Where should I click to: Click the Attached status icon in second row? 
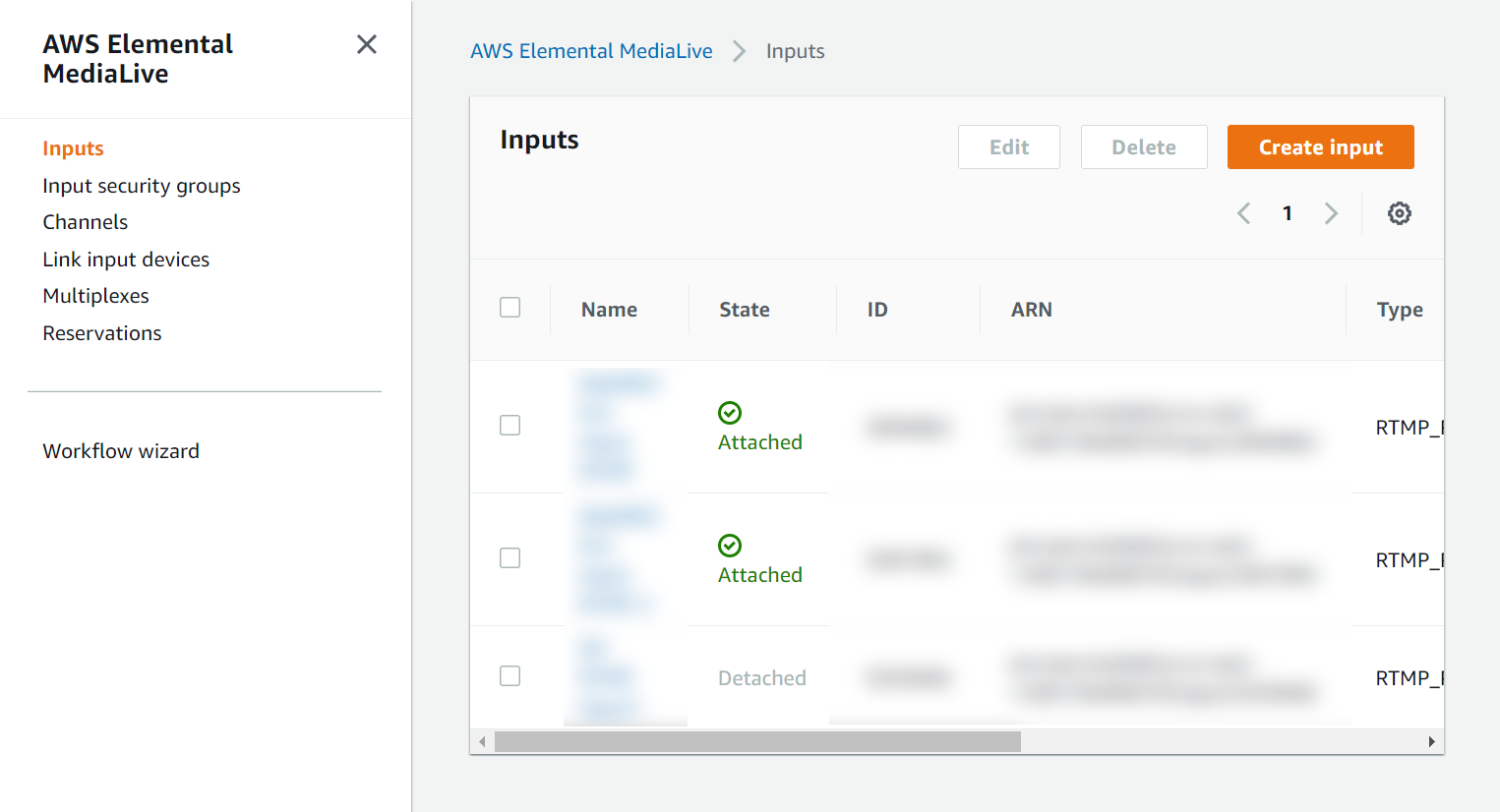730,546
